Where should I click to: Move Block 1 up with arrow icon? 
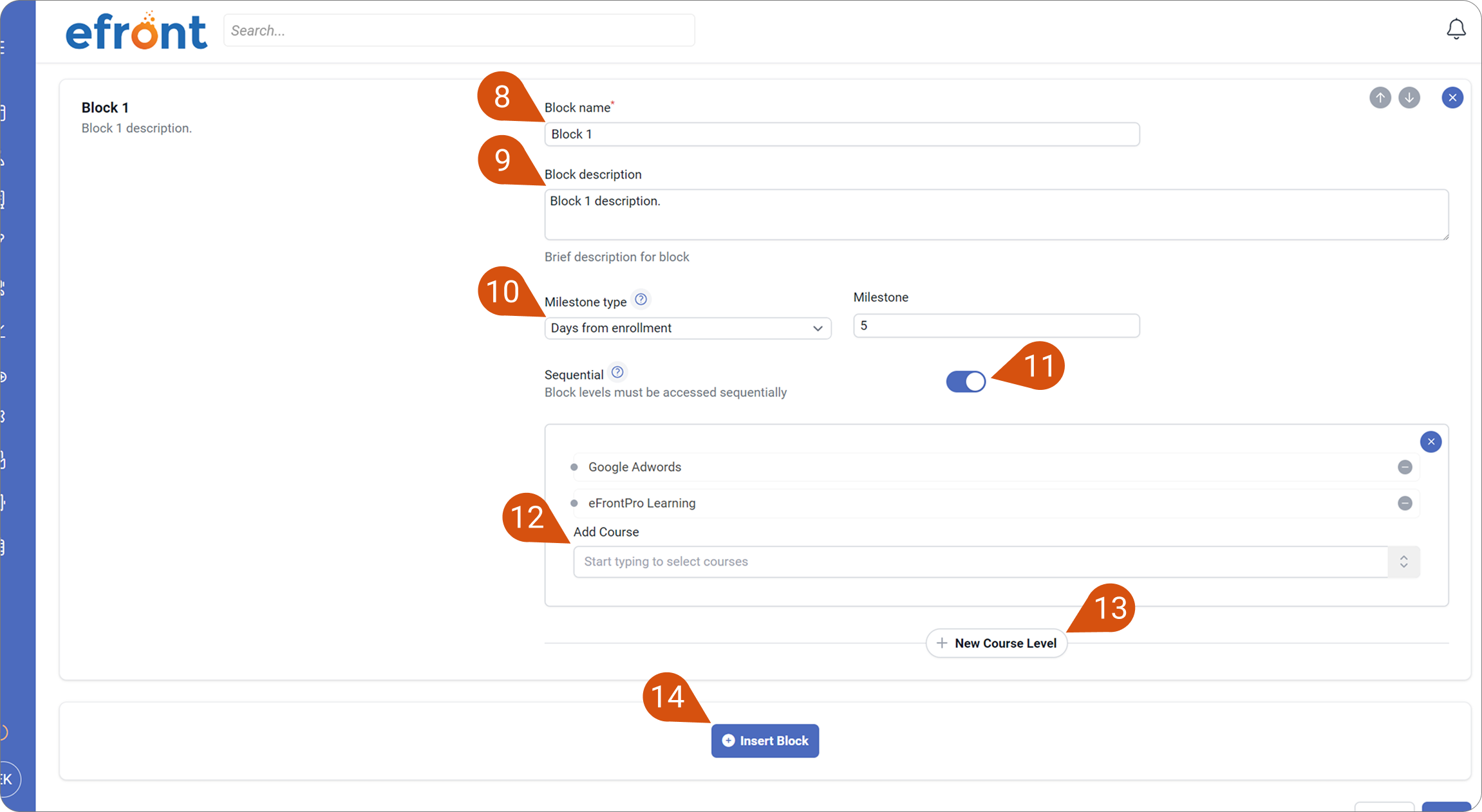pos(1380,98)
